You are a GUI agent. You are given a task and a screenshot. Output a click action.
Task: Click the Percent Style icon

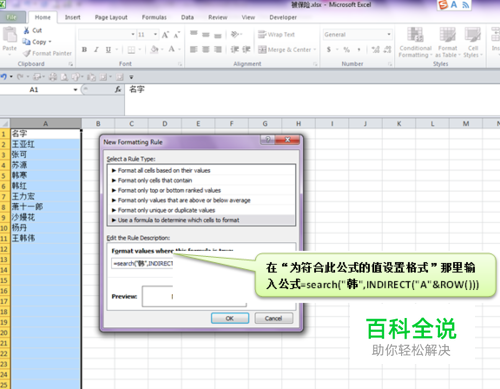(347, 50)
